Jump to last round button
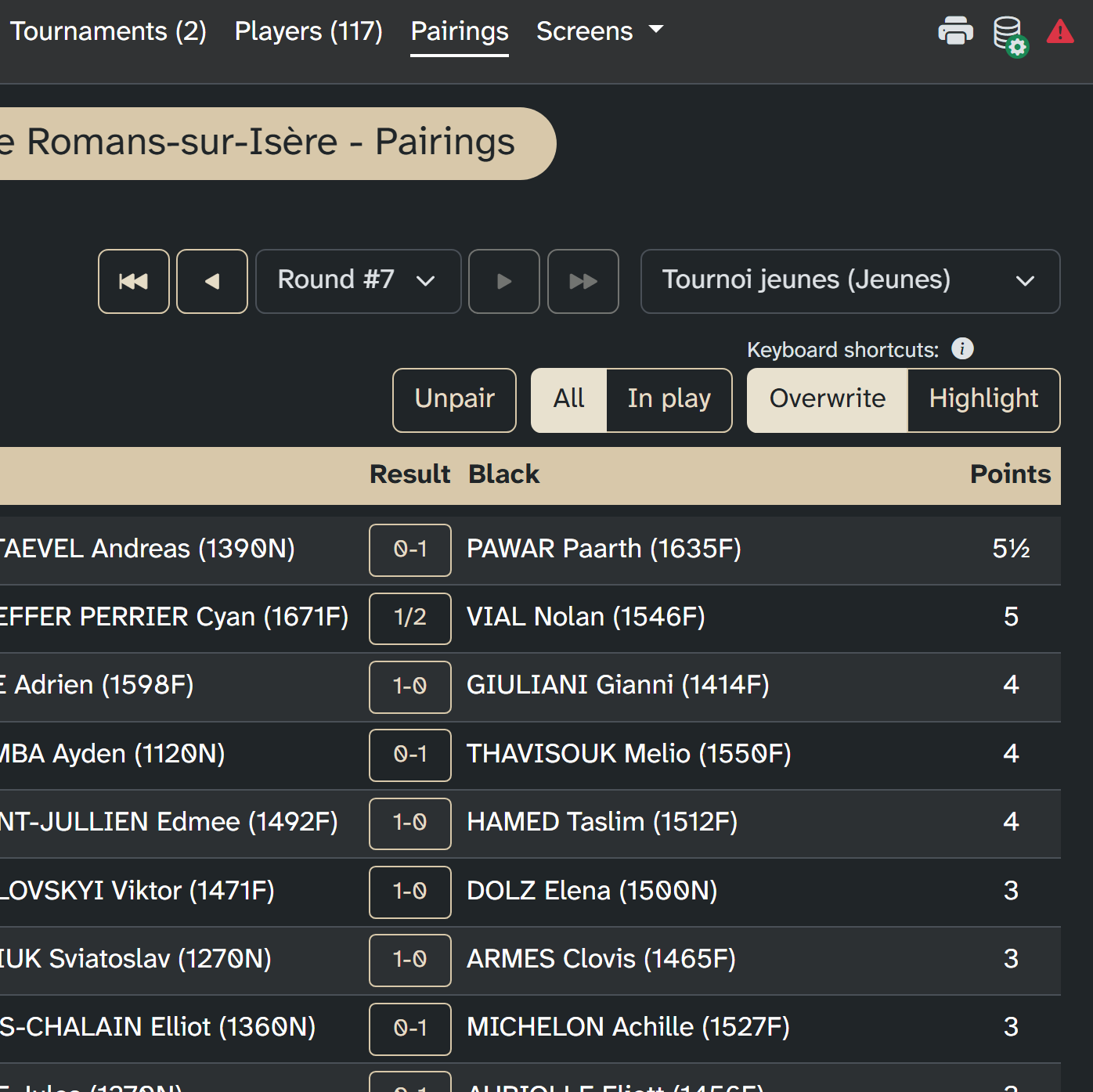This screenshot has width=1093, height=1092. [583, 281]
